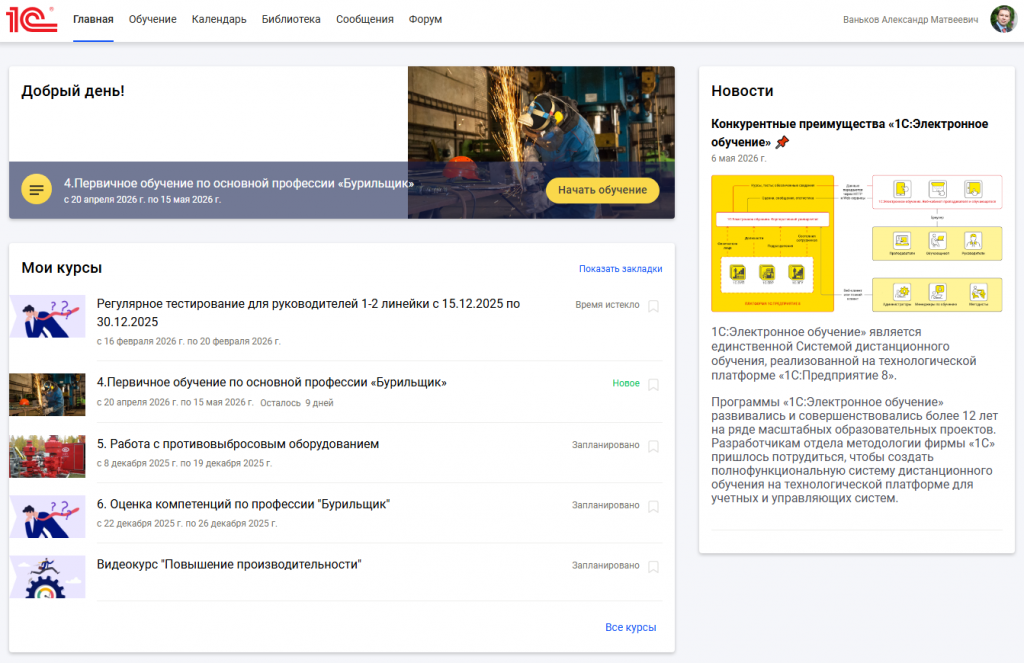Click the green 'Новое' status label
Viewport: 1024px width, 663px height.
626,383
